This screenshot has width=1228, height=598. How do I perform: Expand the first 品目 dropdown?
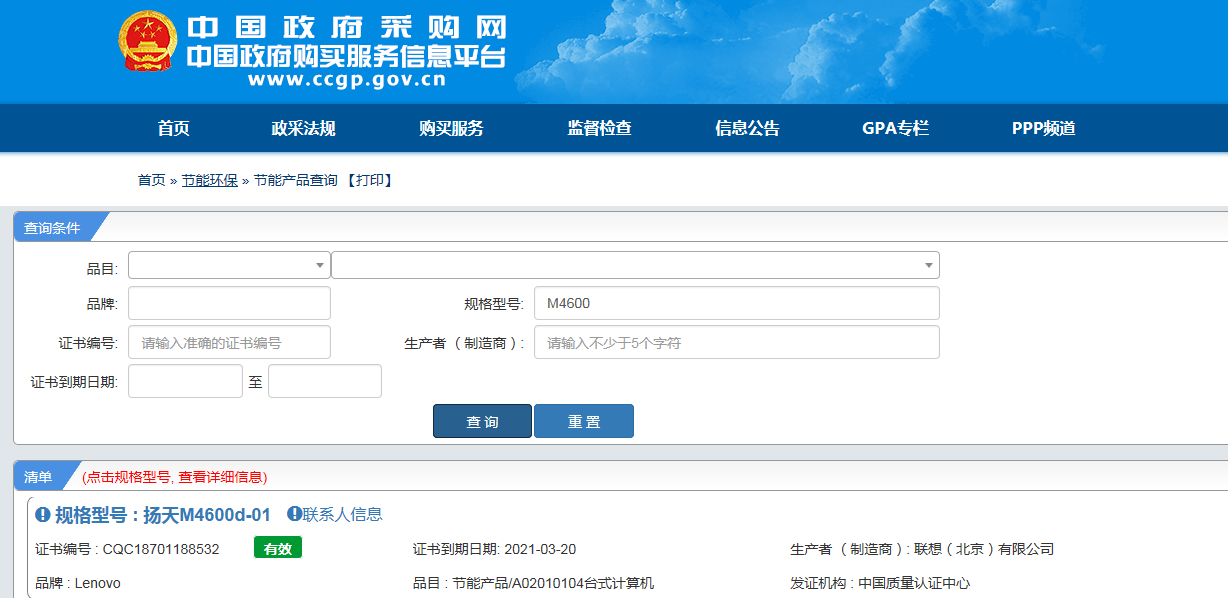click(x=229, y=265)
